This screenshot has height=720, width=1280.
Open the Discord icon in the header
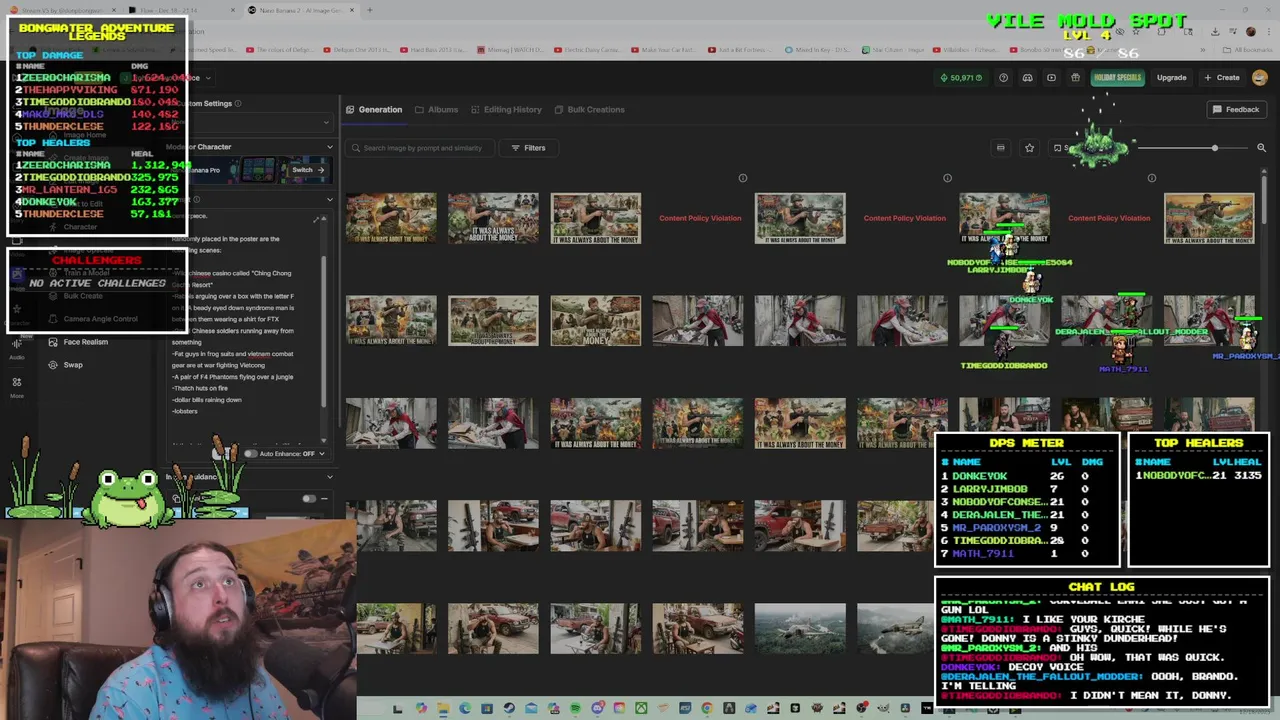click(1027, 78)
